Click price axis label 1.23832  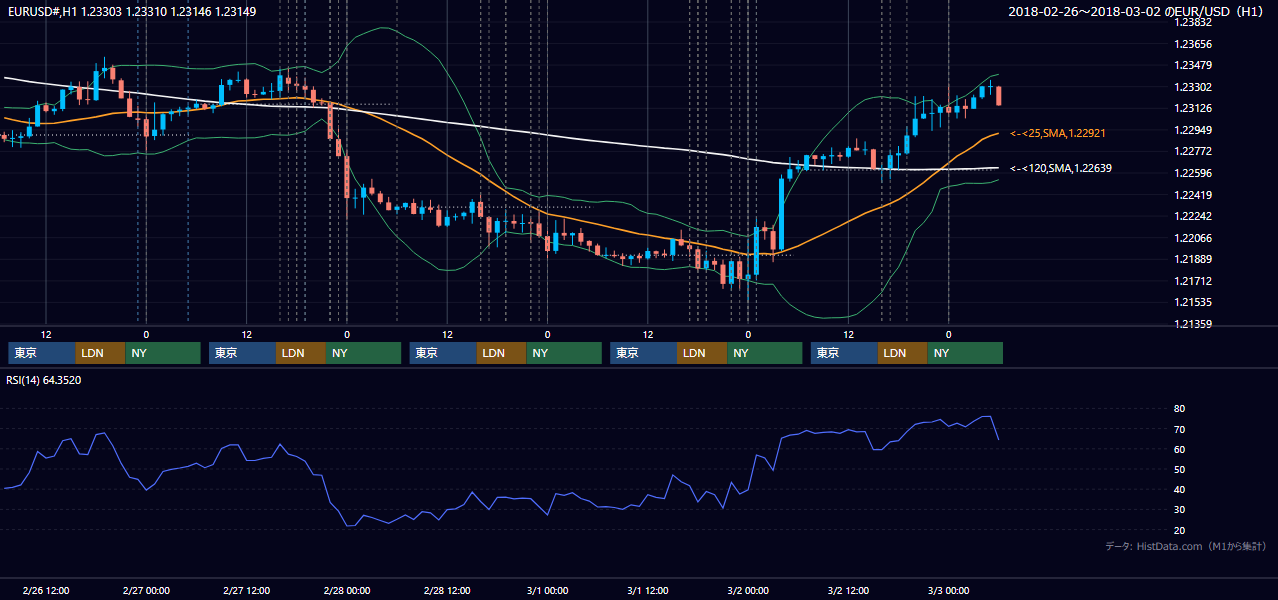(x=1193, y=22)
